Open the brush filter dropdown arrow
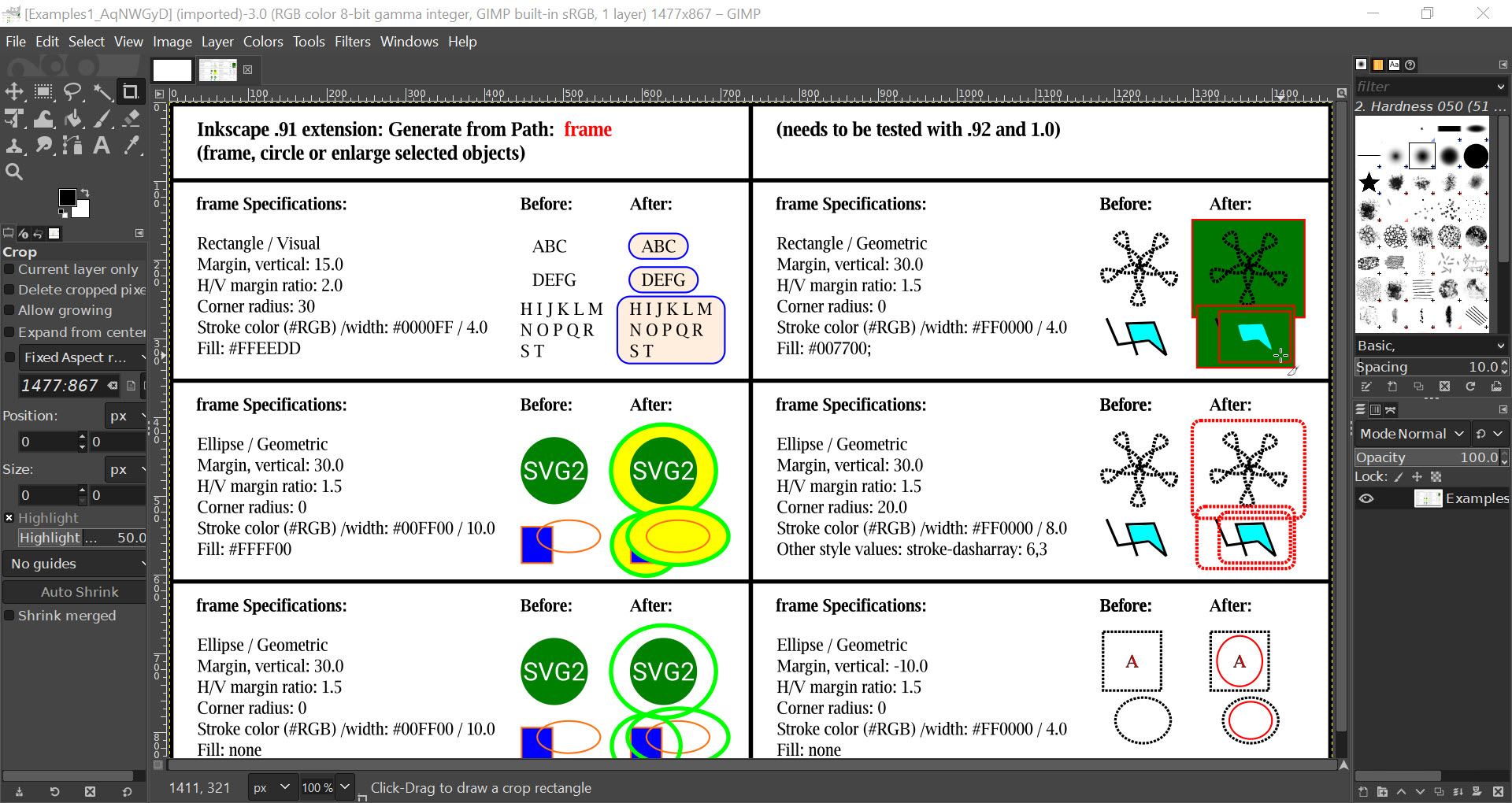1512x803 pixels. pos(1500,87)
